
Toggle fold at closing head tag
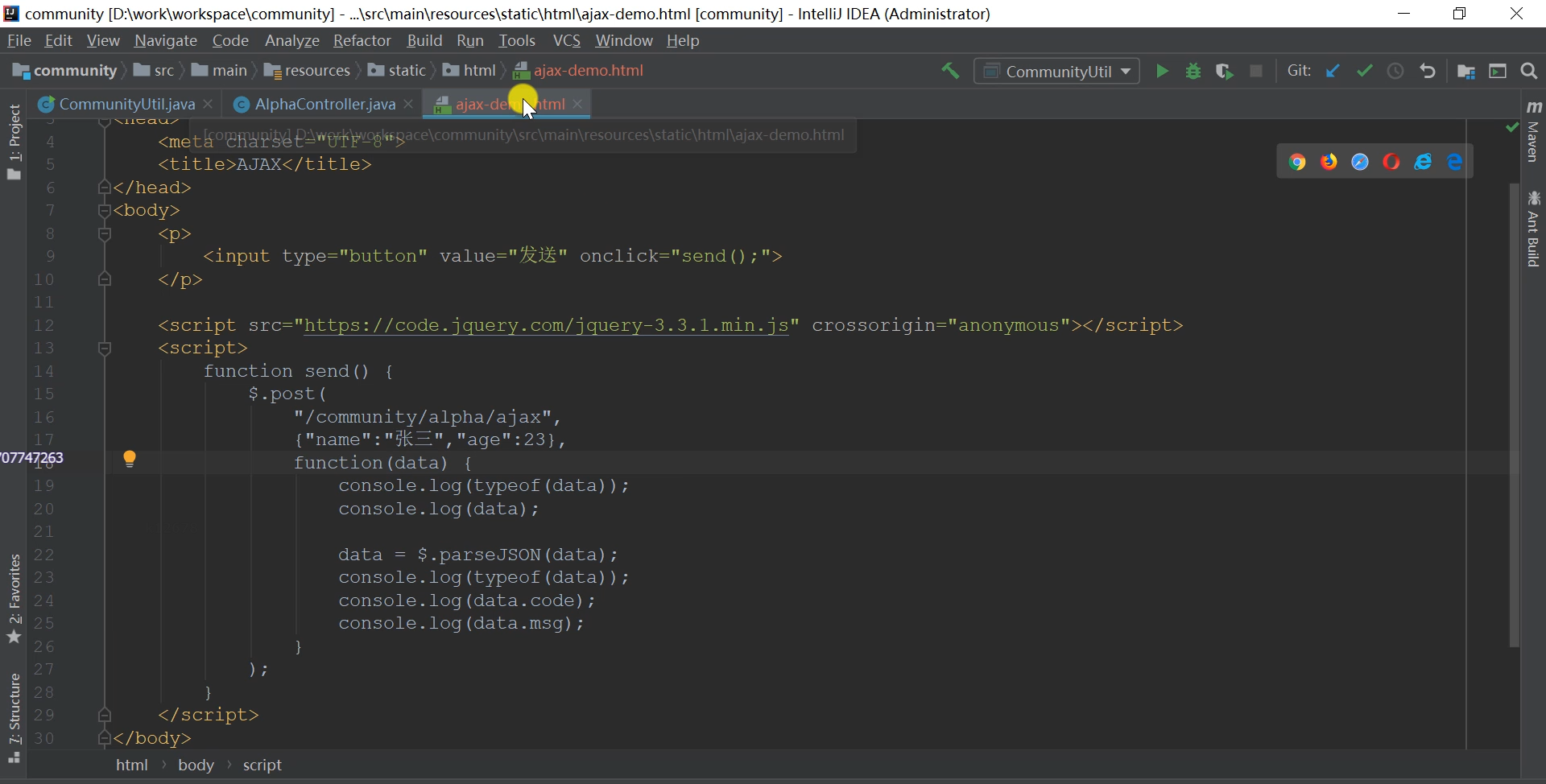[104, 188]
